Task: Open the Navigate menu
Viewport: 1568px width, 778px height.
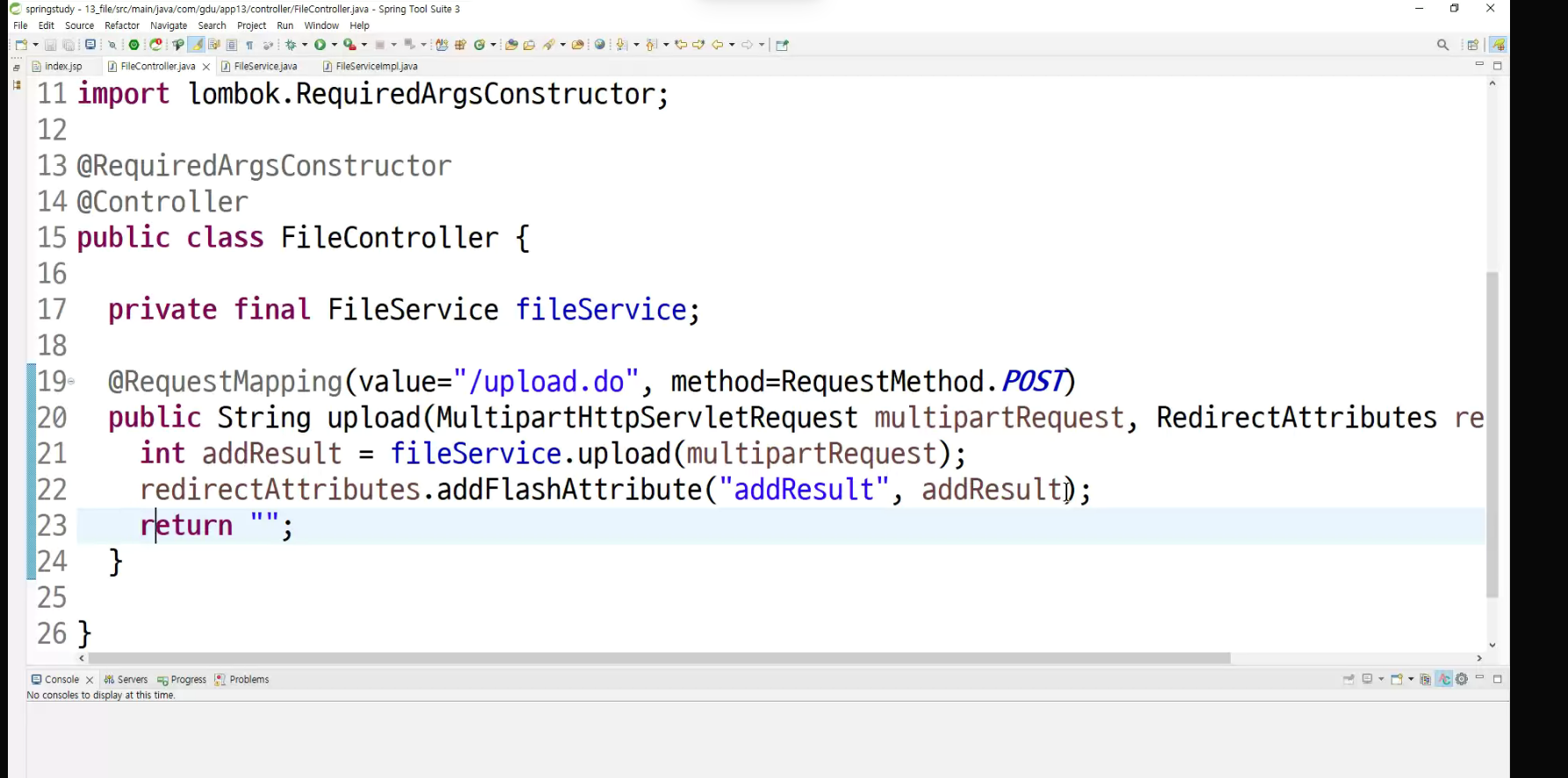Action: click(169, 25)
